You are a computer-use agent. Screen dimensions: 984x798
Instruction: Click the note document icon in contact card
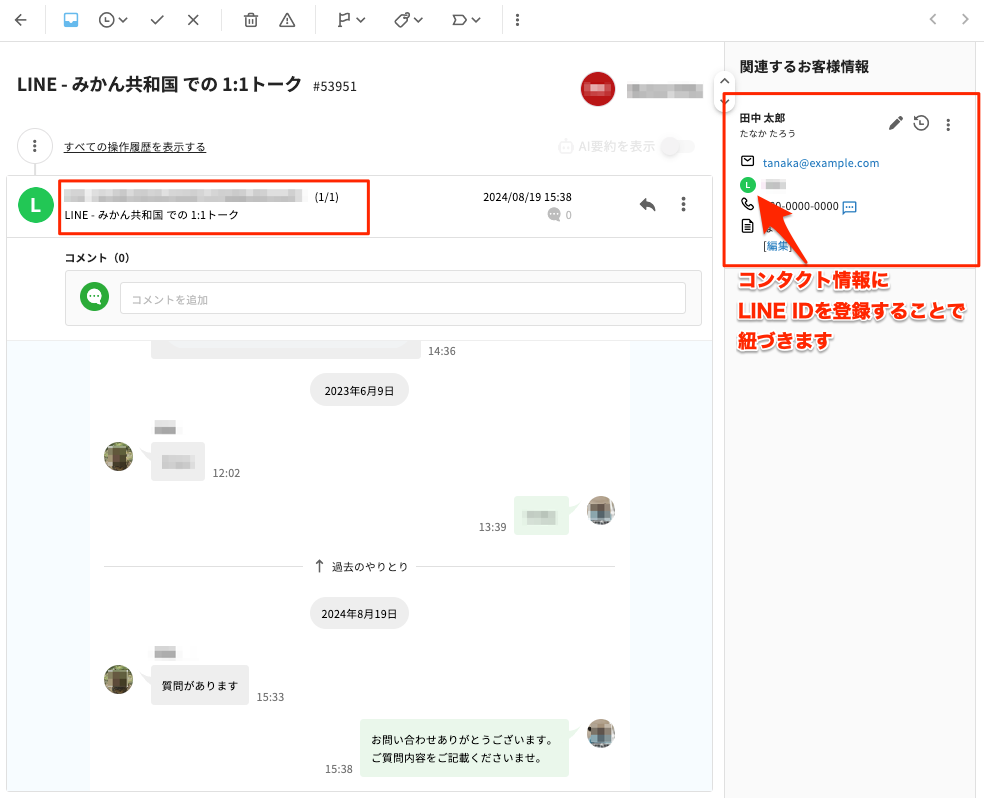coord(747,226)
